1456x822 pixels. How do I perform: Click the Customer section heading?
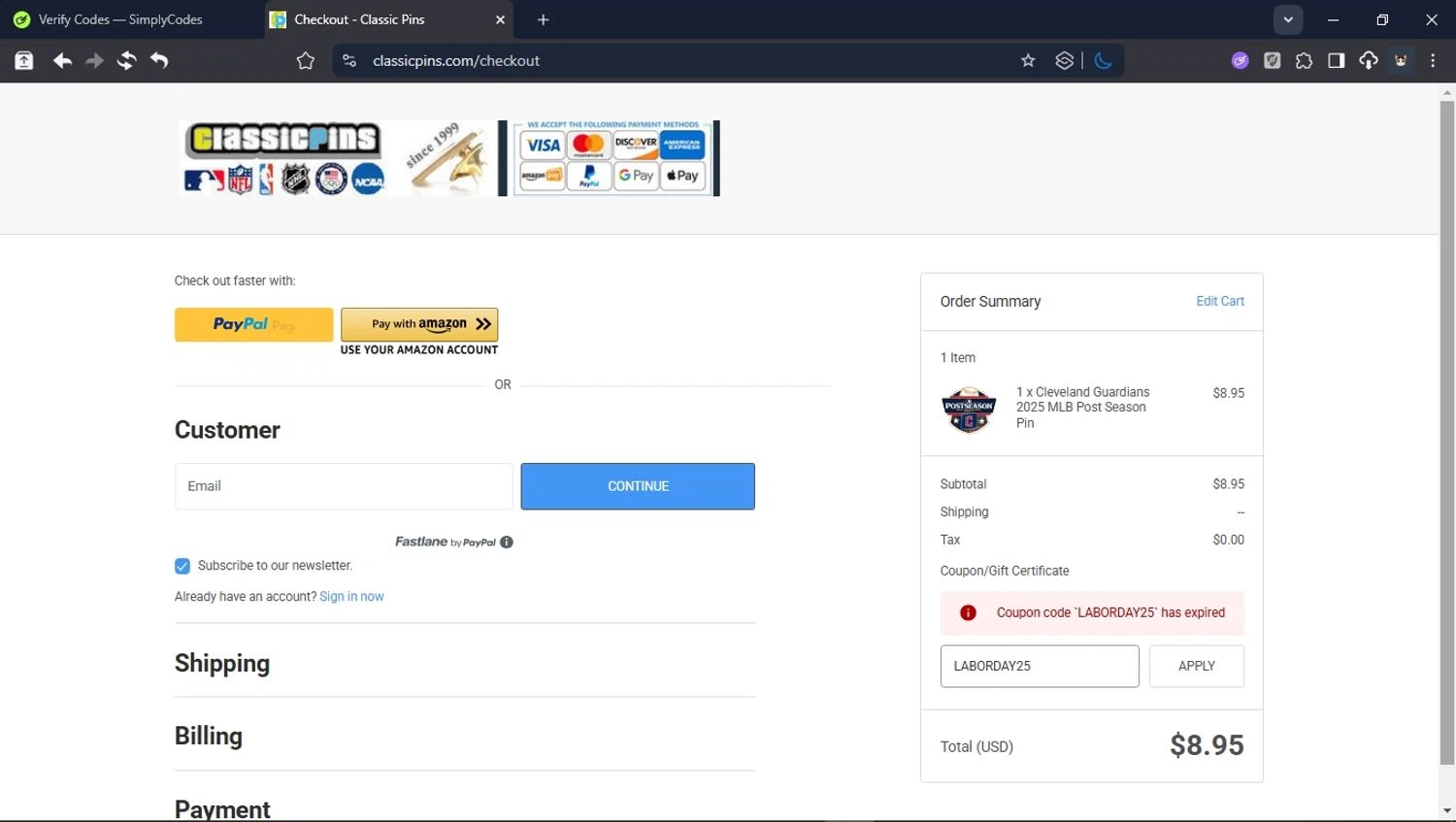[x=227, y=430]
